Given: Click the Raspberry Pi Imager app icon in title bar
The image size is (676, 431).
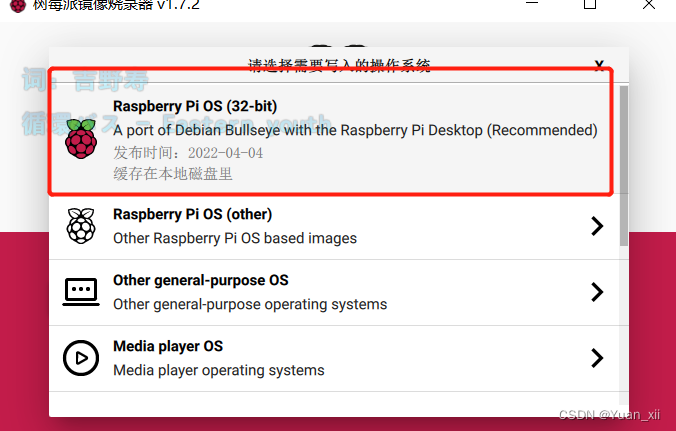Looking at the screenshot, I should [18, 6].
